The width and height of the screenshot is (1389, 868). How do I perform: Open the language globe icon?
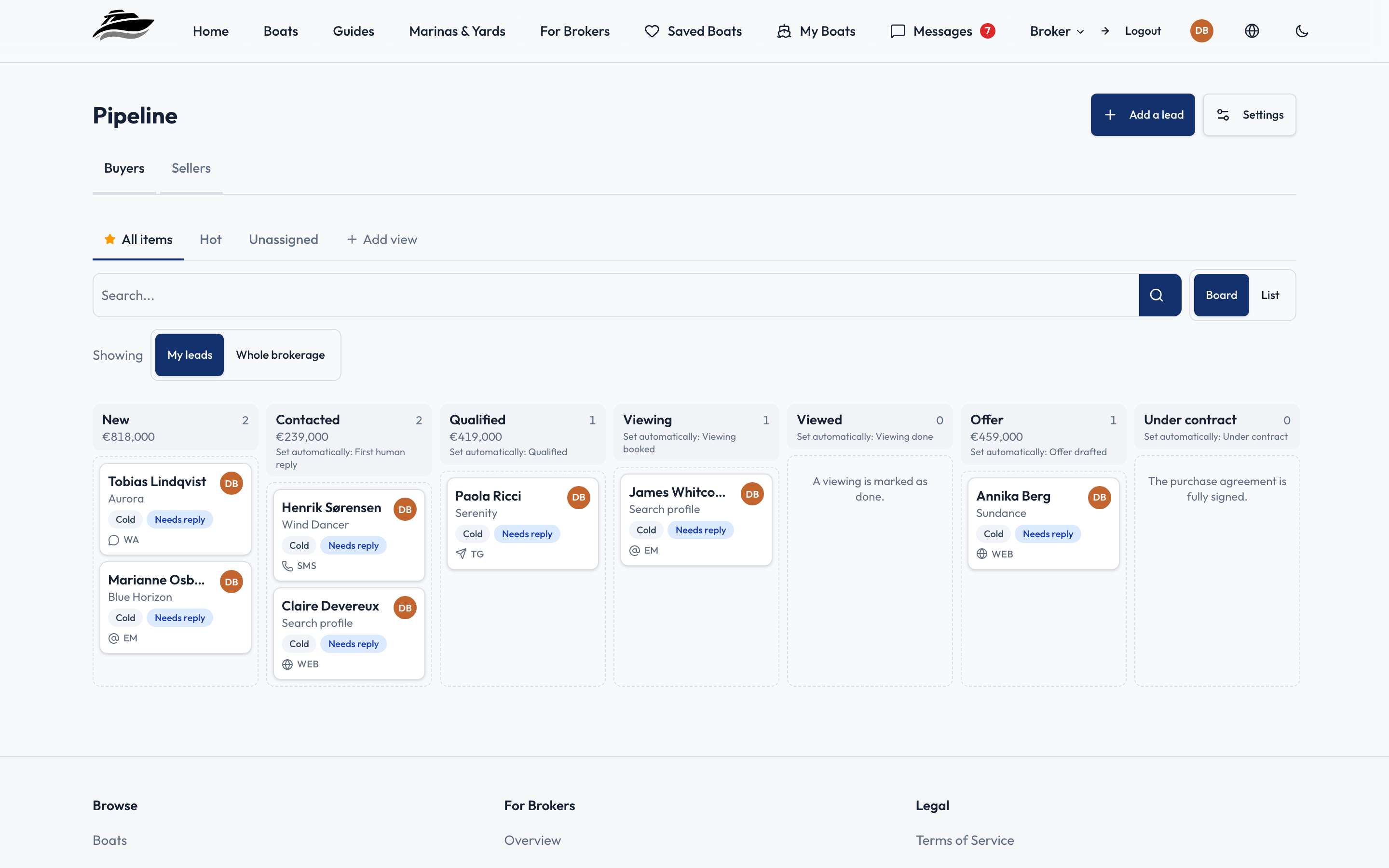coord(1252,31)
